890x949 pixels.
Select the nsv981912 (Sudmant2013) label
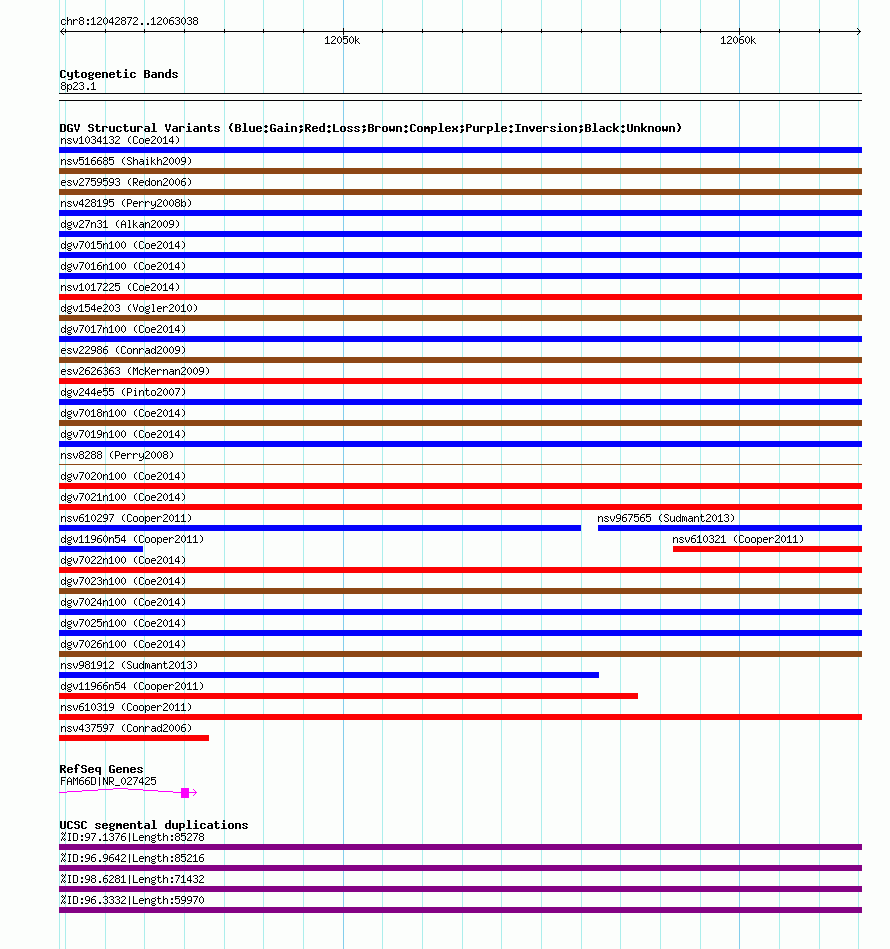(x=129, y=665)
